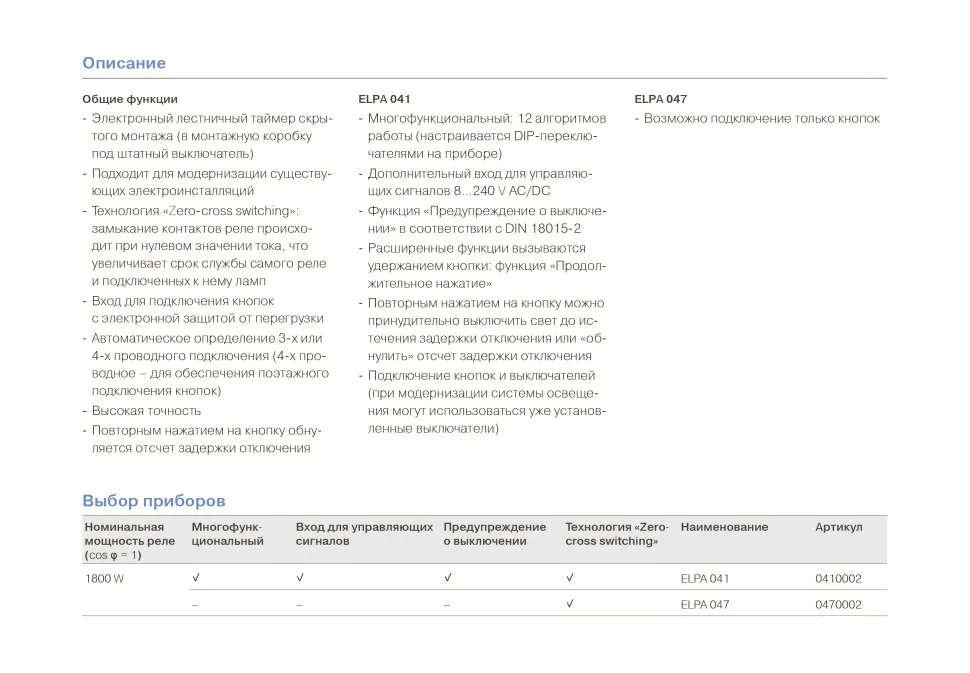Click the ELPA 041 description column title
This screenshot has width=970, height=673.
(384, 99)
